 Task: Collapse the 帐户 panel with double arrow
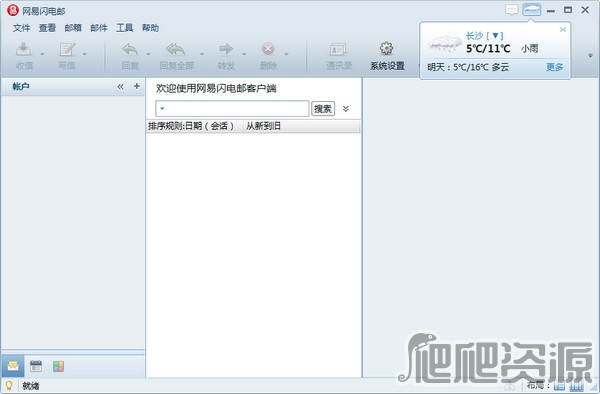121,86
